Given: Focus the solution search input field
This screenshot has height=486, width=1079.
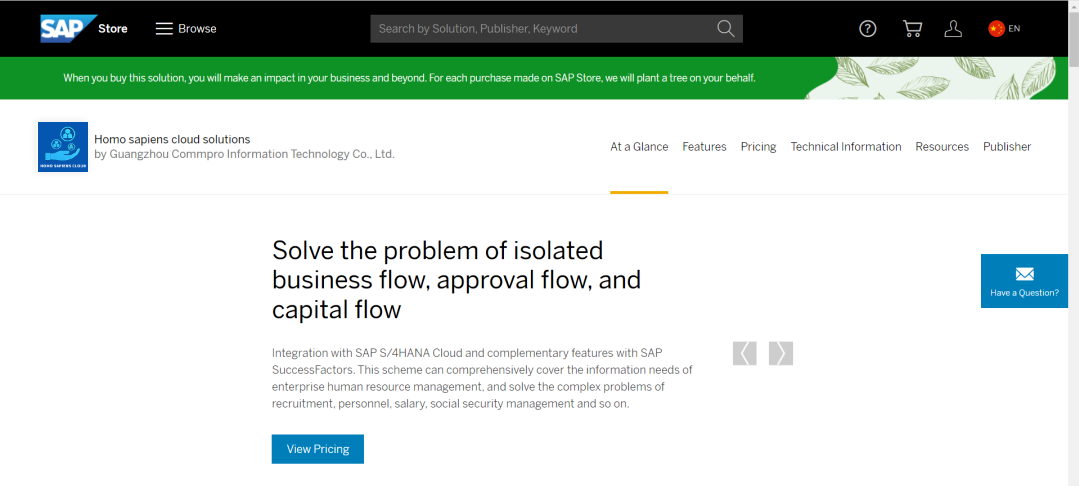Looking at the screenshot, I should (540, 28).
